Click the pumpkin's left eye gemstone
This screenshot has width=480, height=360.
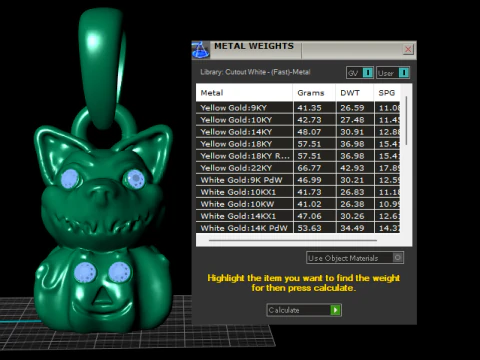[x=85, y=272]
